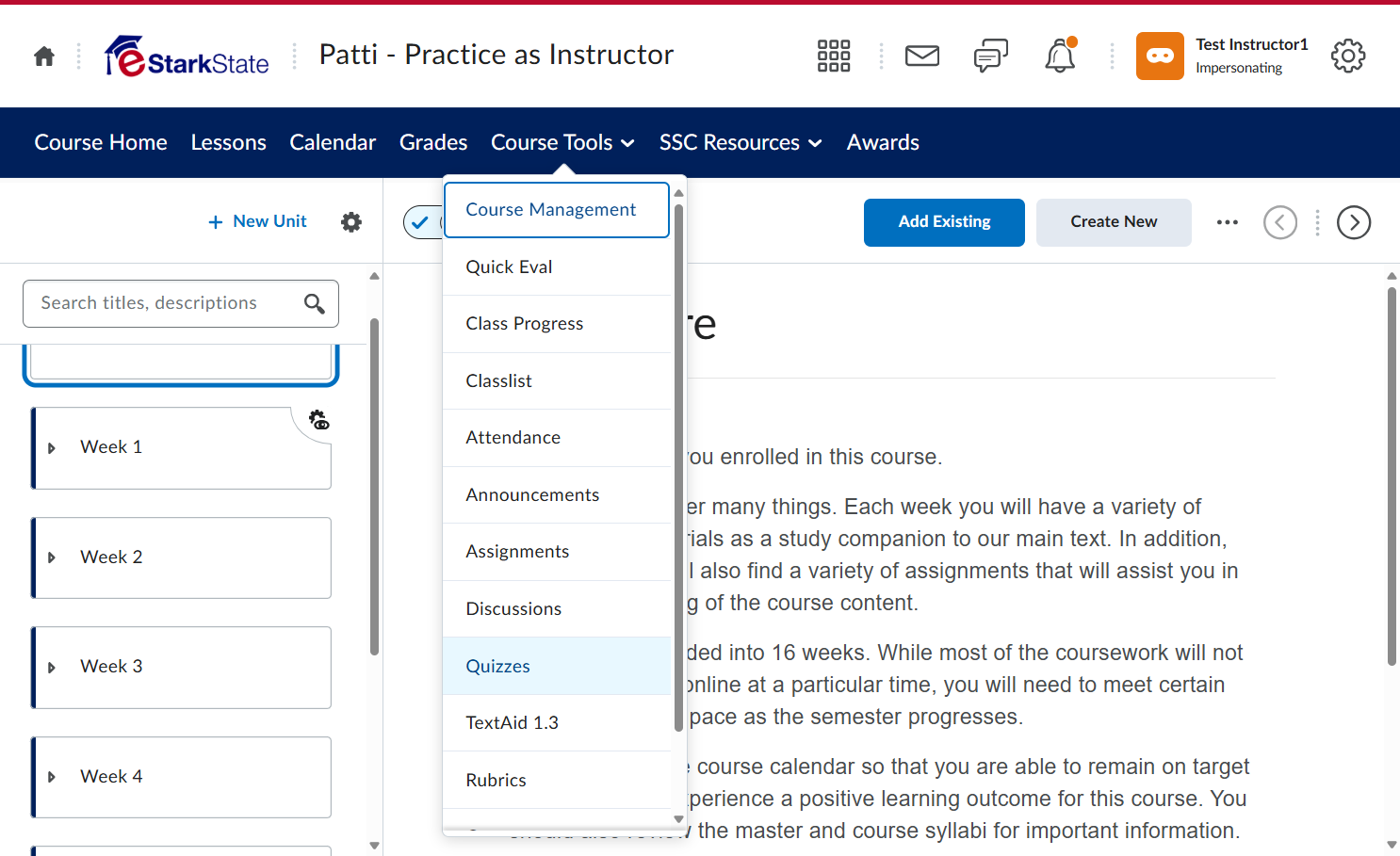Click the Week 1 visibility settings icon
1400x856 pixels.
coord(319,420)
